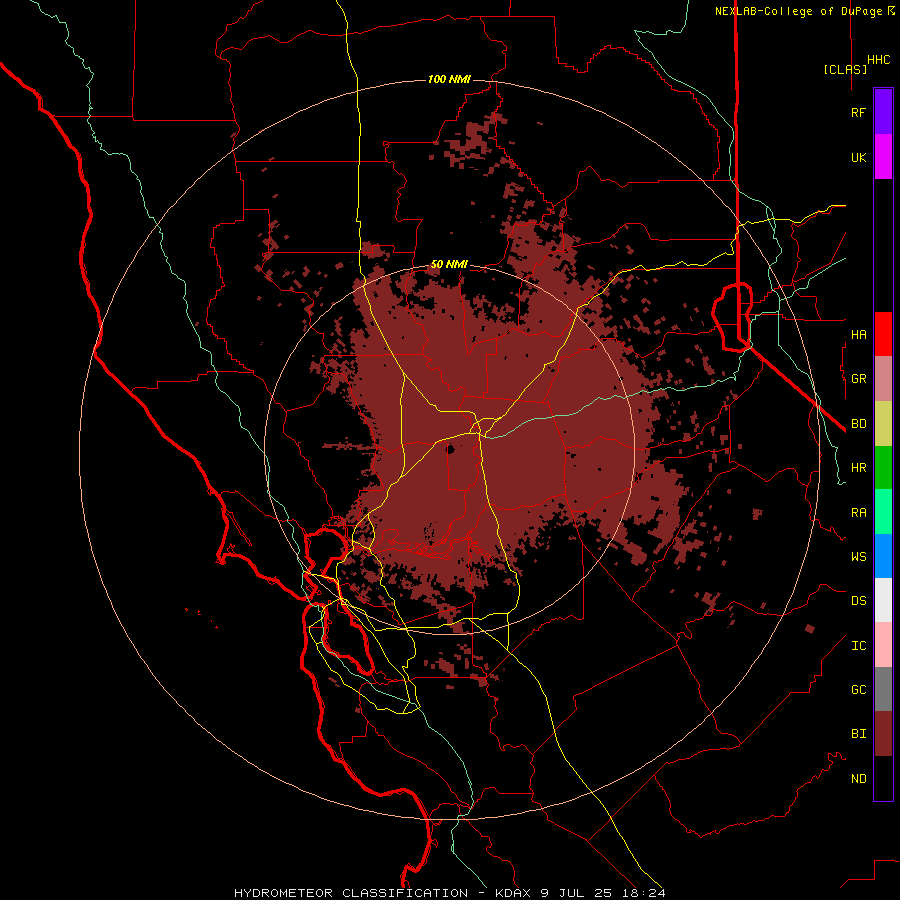Click the "HR" legend label
This screenshot has width=900, height=900.
858,468
